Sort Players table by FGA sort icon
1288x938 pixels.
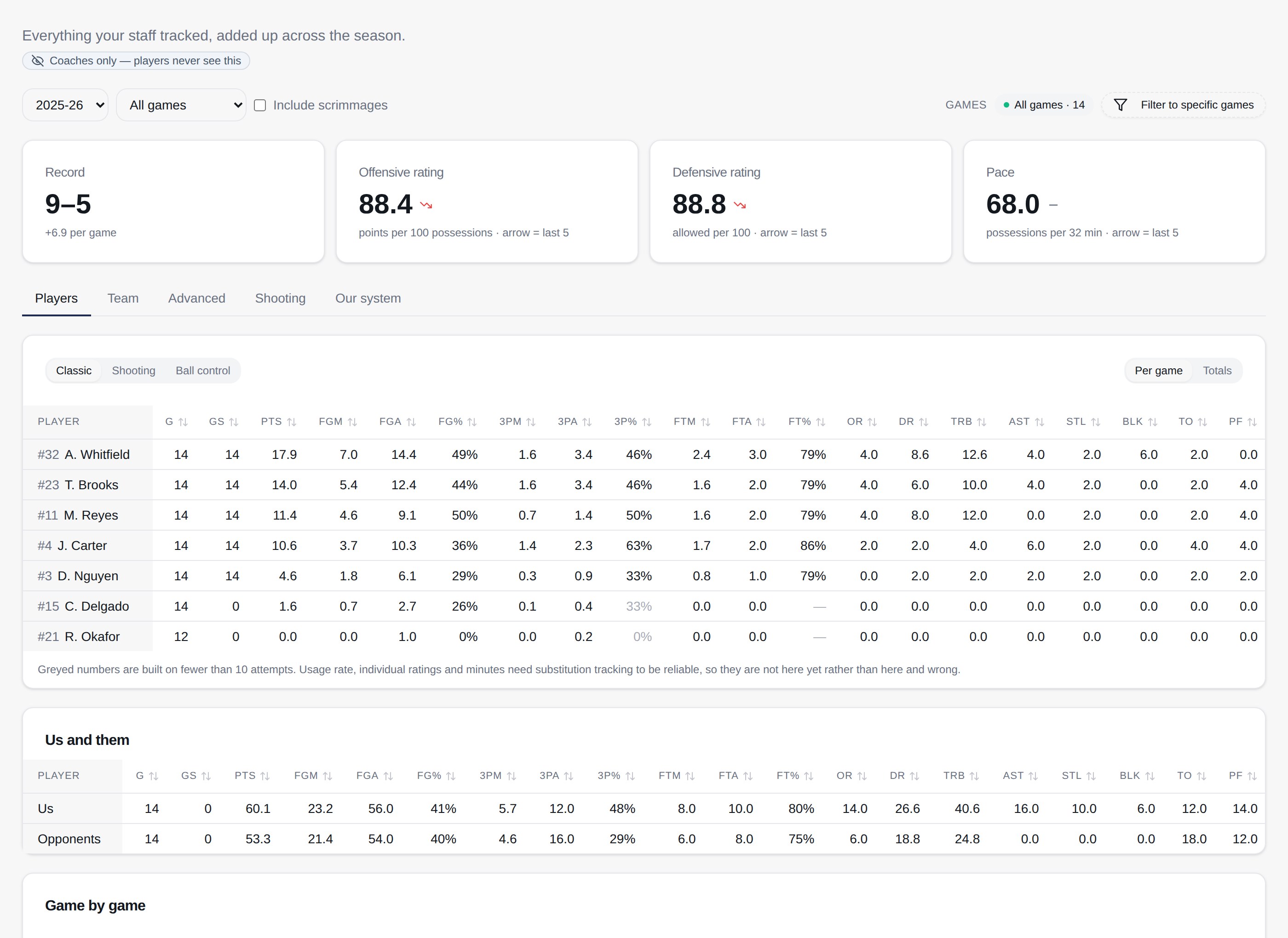(411, 422)
